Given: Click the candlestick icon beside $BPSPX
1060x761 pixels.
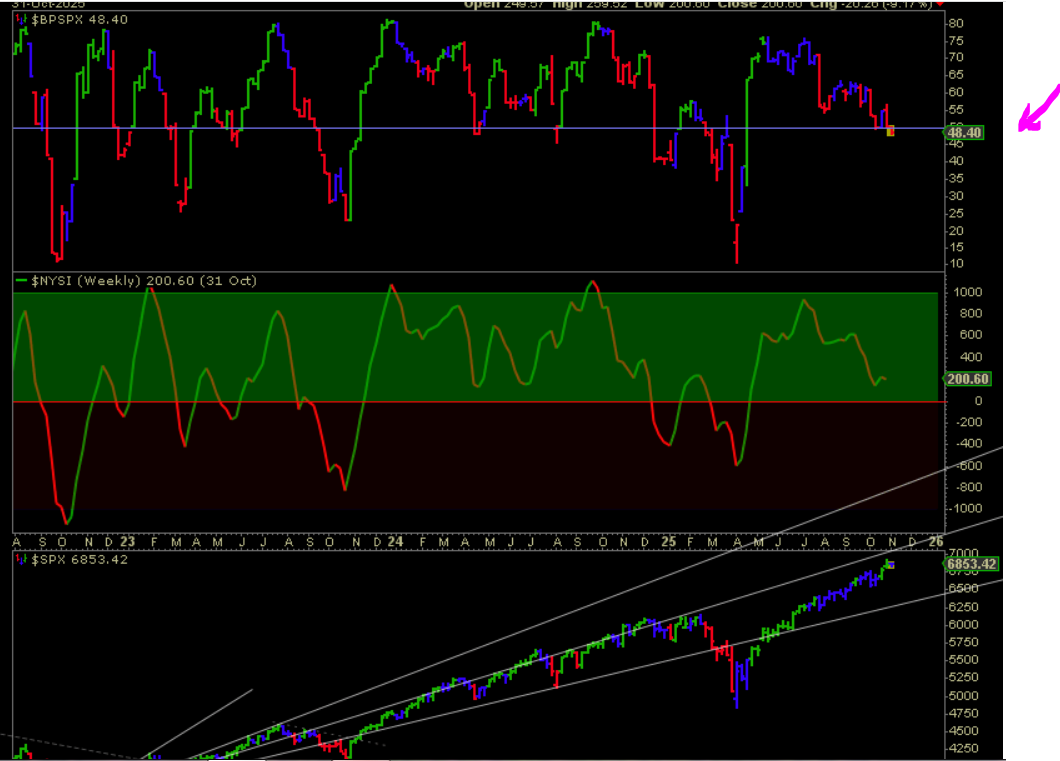Looking at the screenshot, I should pyautogui.click(x=22, y=20).
